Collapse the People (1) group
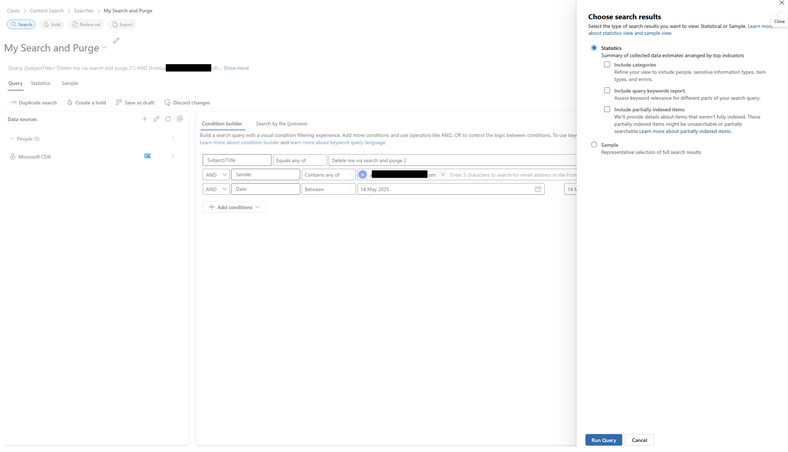 point(12,139)
